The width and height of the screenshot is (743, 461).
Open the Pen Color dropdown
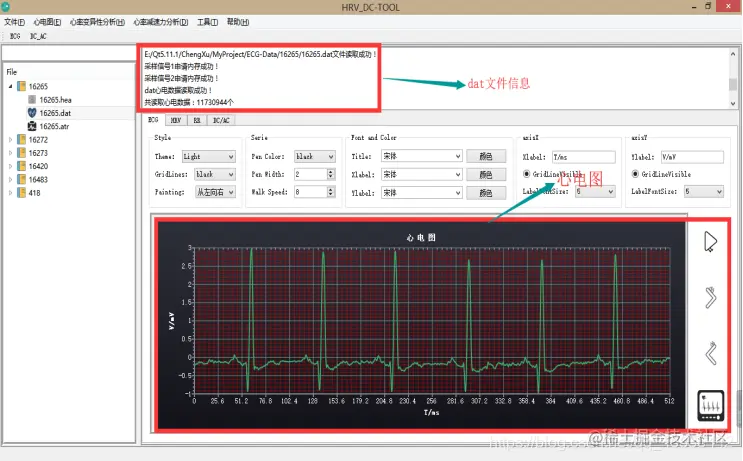[x=315, y=156]
